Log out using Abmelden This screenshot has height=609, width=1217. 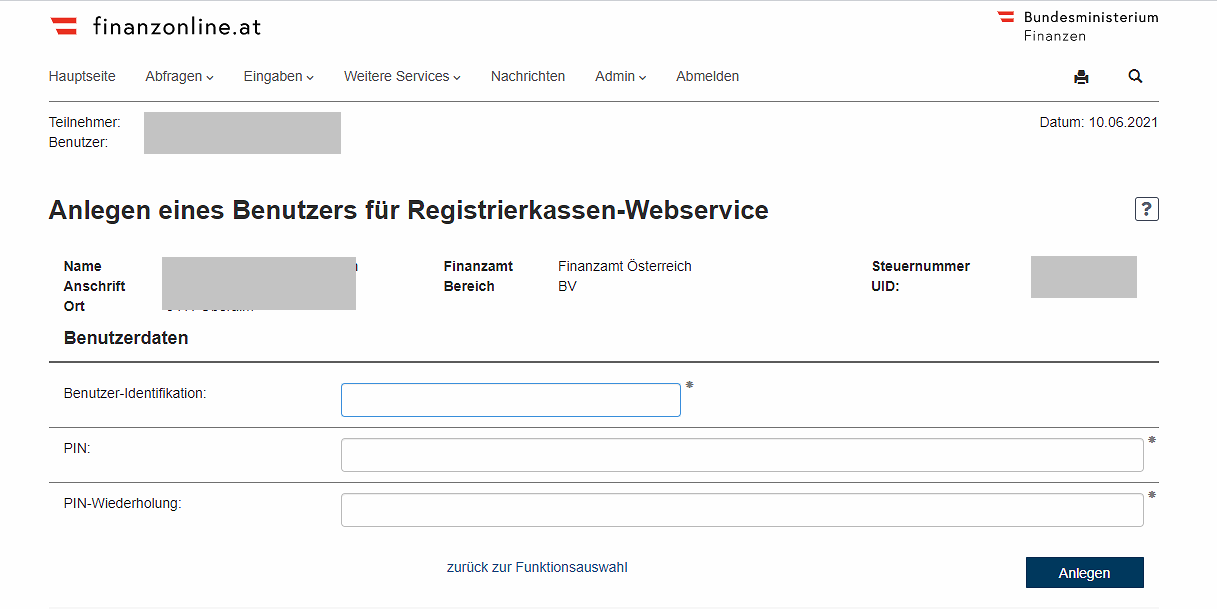(707, 76)
